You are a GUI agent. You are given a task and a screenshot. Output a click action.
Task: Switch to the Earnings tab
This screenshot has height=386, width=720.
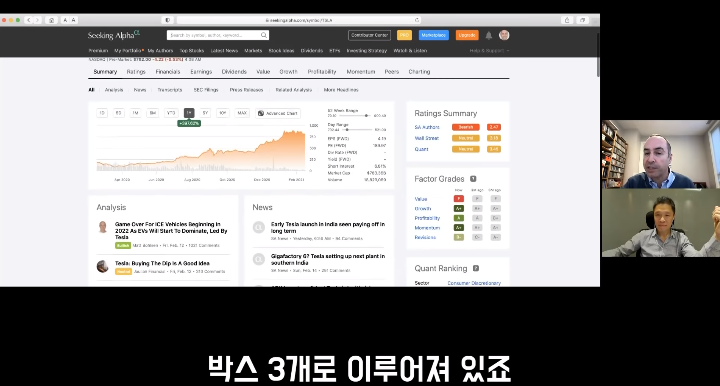tap(201, 72)
